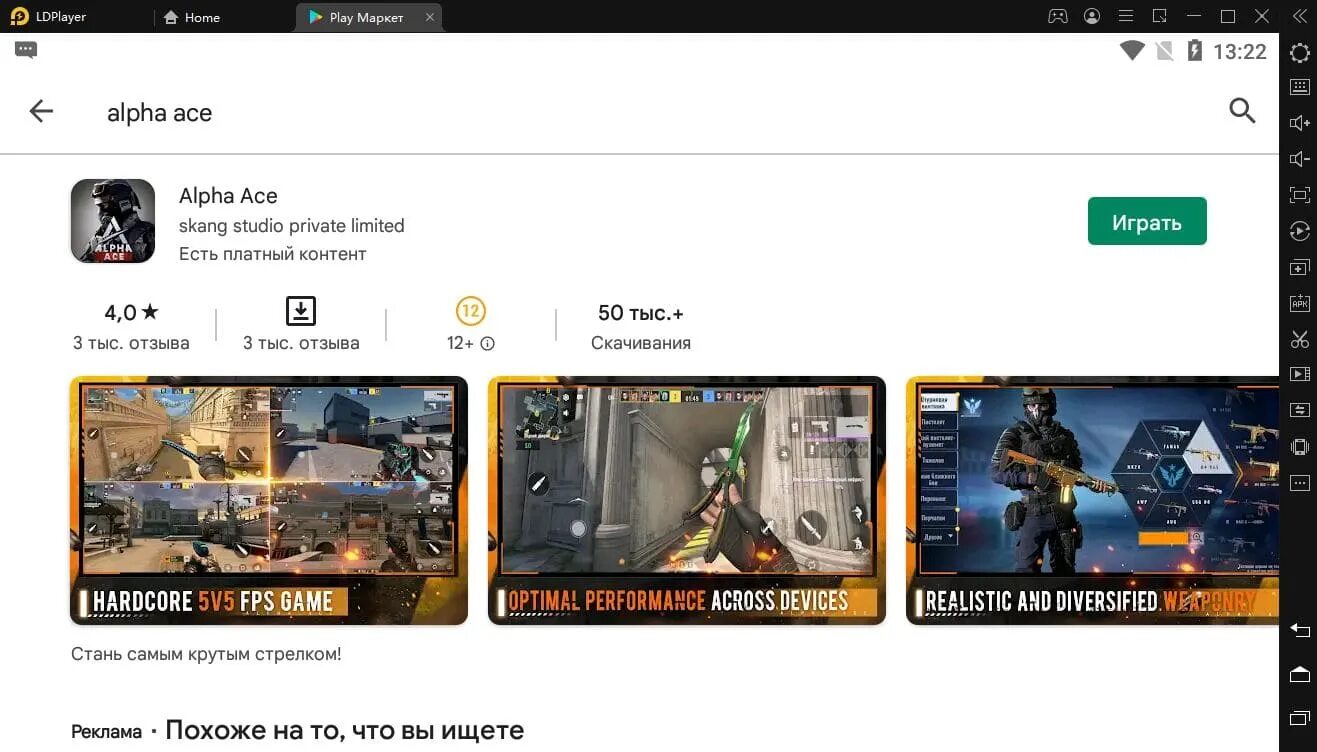The height and width of the screenshot is (752, 1317).
Task: Click the Стань самым крутым стрелком text
Action: click(x=206, y=654)
